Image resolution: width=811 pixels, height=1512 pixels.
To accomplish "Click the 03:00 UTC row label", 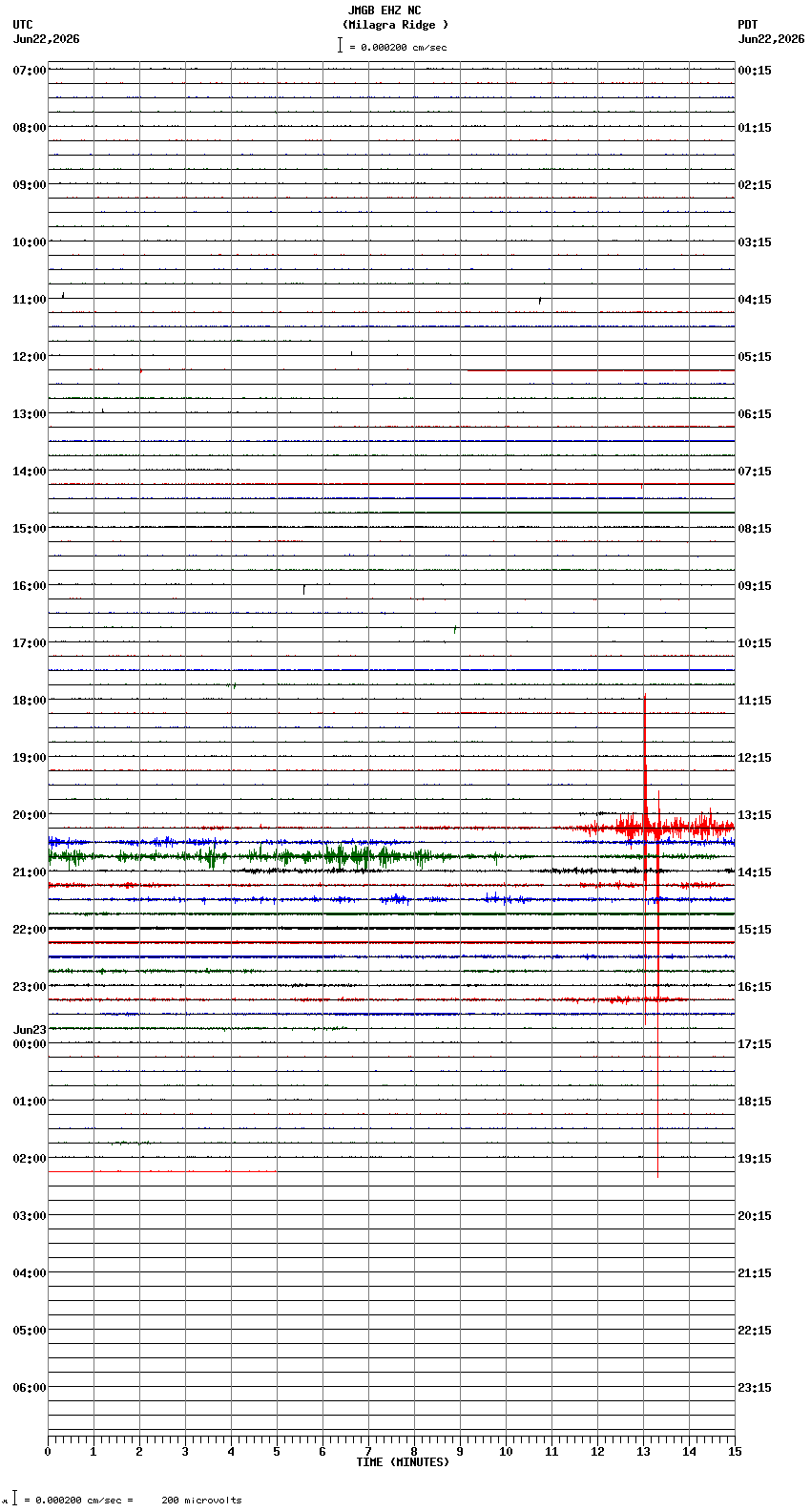I will point(30,1216).
